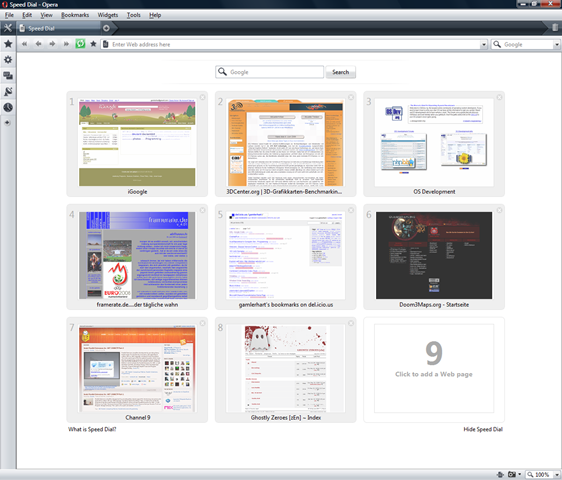Screen dimensions: 562x480
Task: Open the closed tabs trash can icon
Action: (x=555, y=28)
